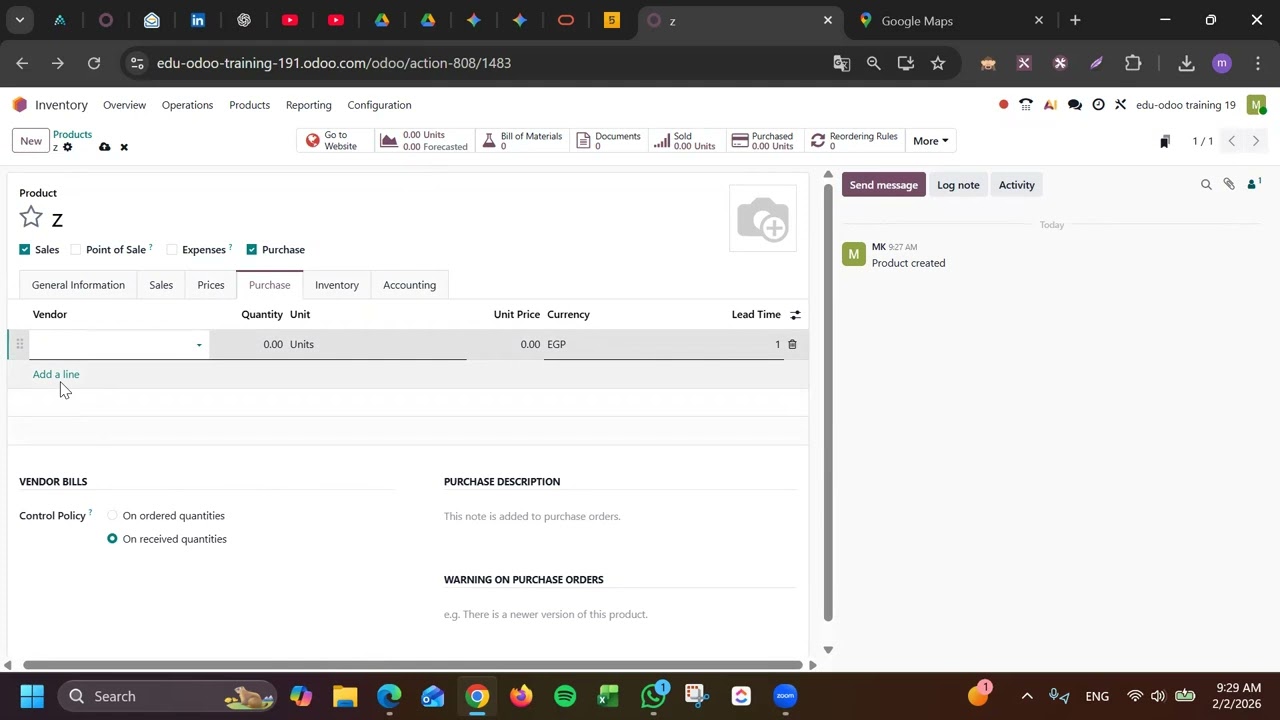This screenshot has width=1280, height=720.
Task: Open the Products menu
Action: [x=249, y=105]
